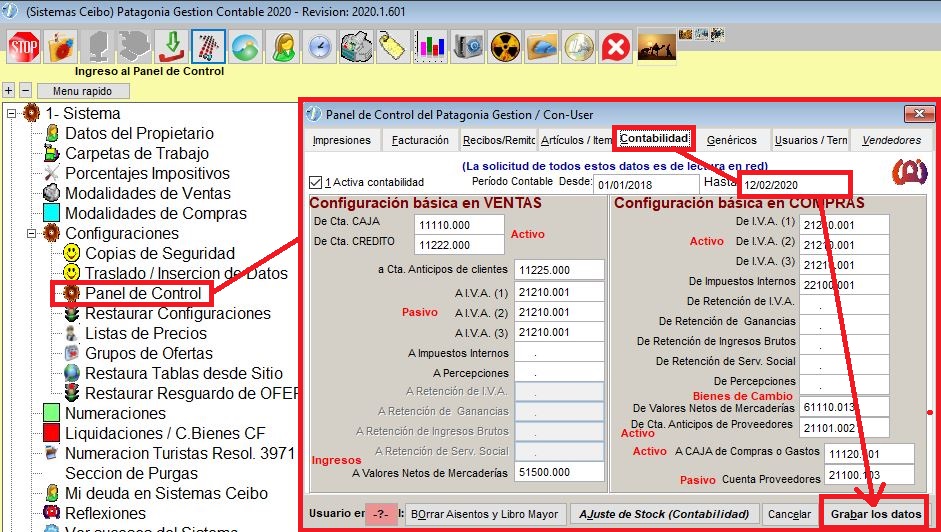
Task: Click the landscape sphere toolbar icon
Action: [x=246, y=47]
